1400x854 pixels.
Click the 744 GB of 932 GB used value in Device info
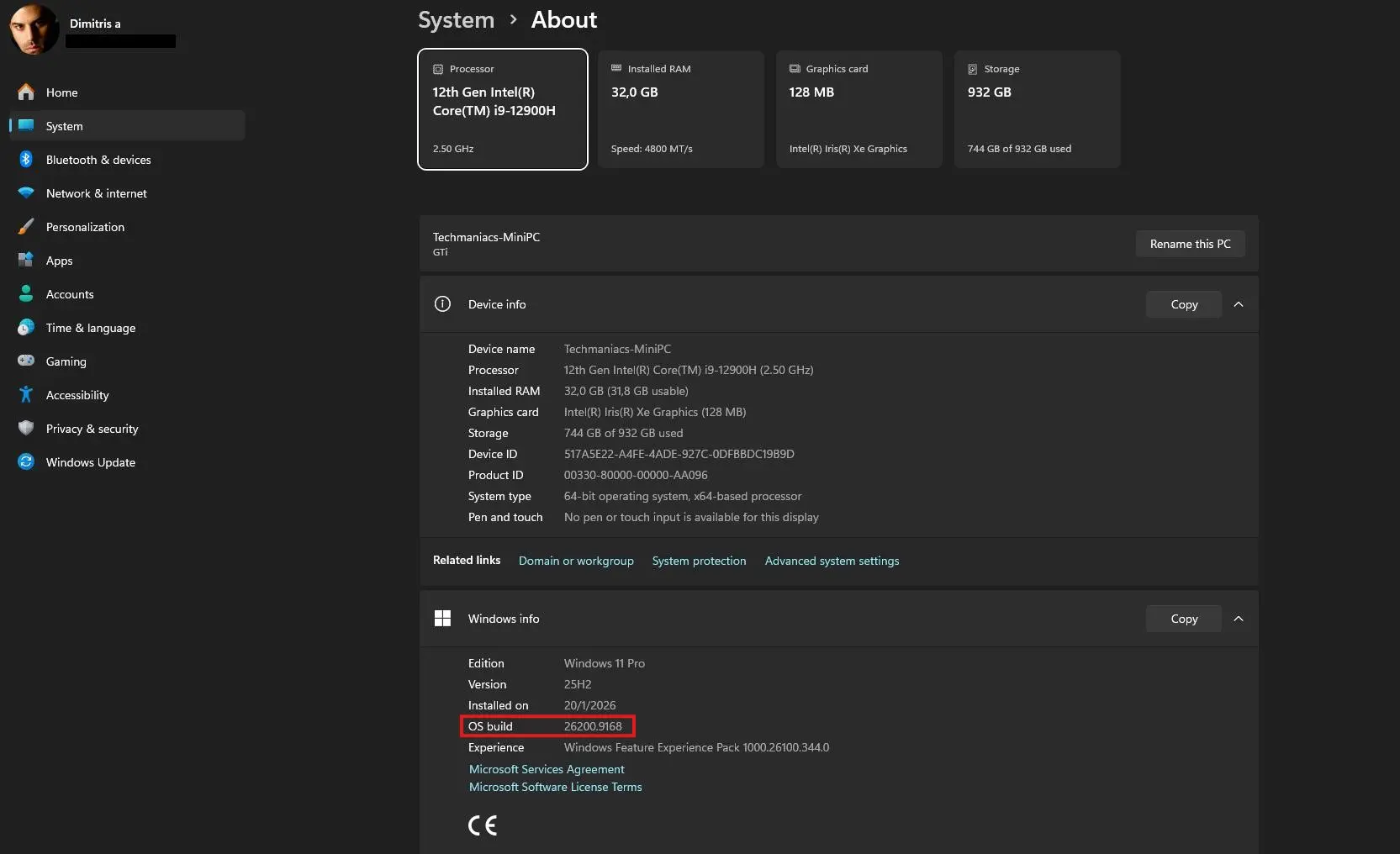pos(623,433)
